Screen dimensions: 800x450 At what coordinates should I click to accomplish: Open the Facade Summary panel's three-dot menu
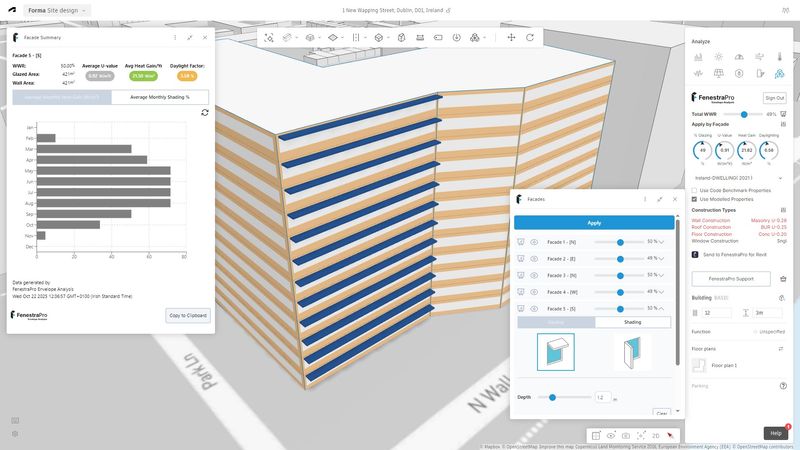coord(175,37)
